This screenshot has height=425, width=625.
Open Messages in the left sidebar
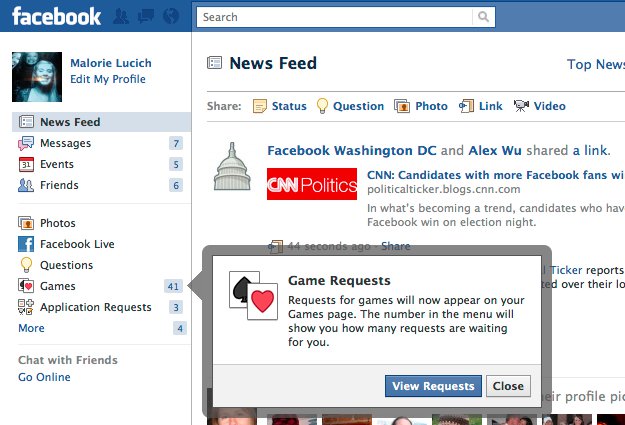click(x=65, y=143)
